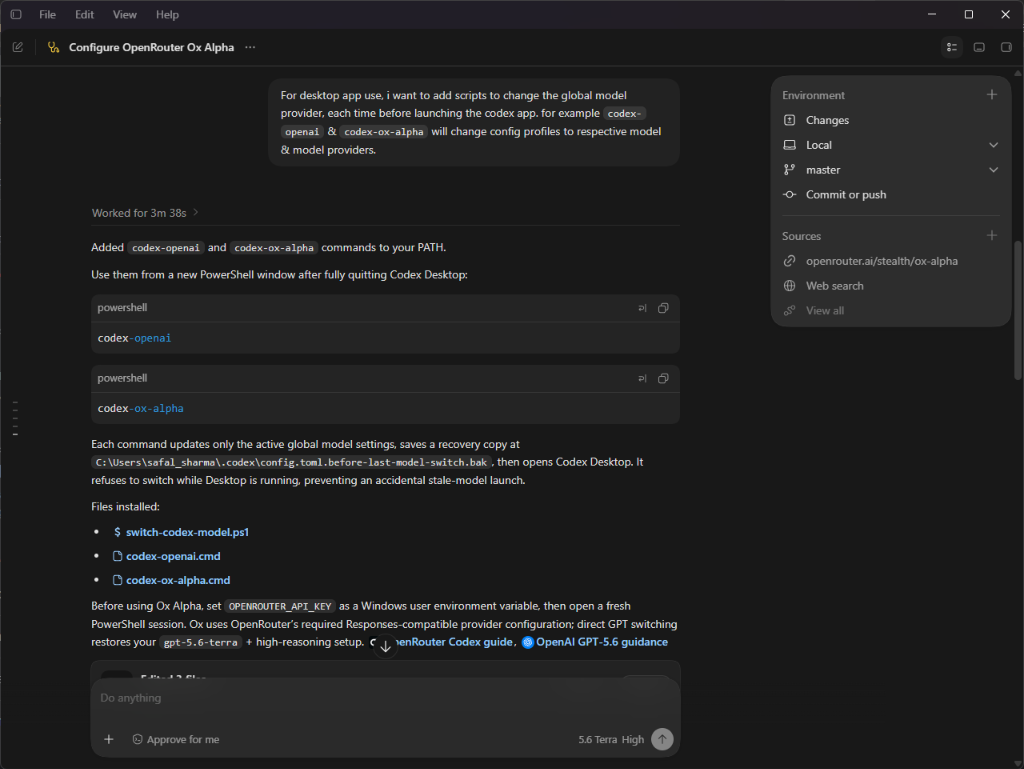Add a new environment with the plus

click(991, 95)
